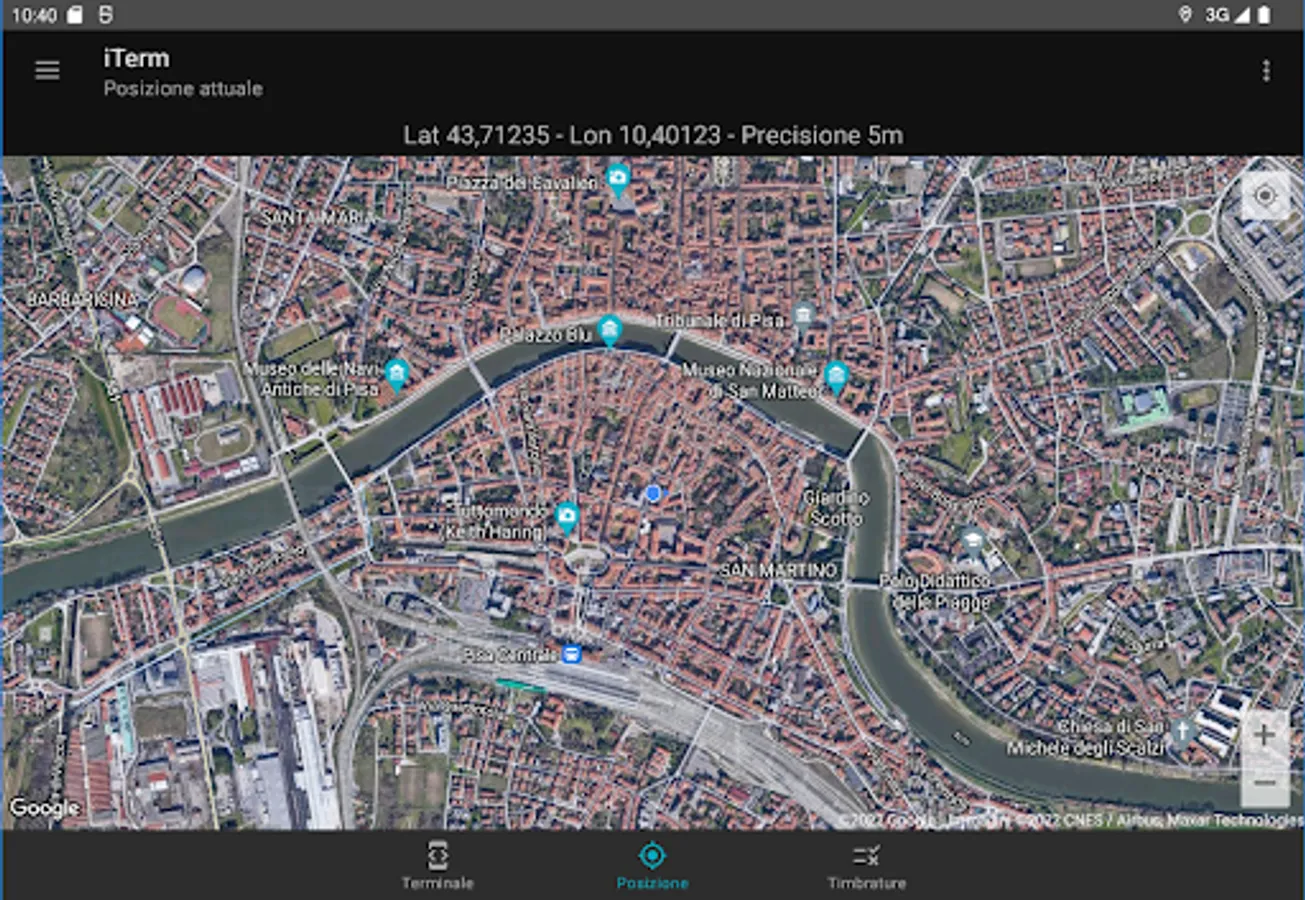The height and width of the screenshot is (900, 1305).
Task: Tap the location indicator in status bar
Action: click(x=1185, y=14)
